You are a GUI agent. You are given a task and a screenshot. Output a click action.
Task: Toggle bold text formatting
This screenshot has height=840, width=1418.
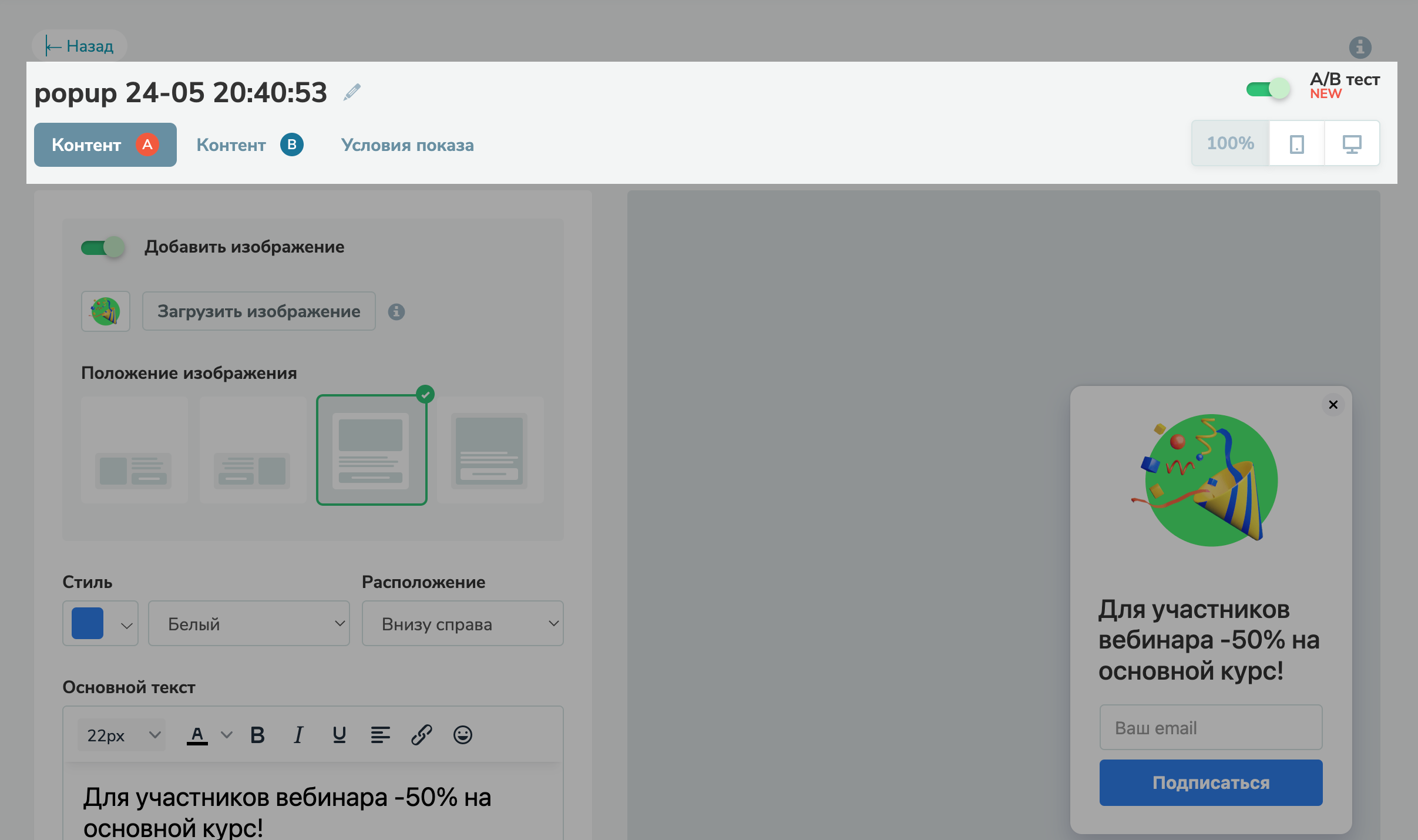[x=257, y=735]
